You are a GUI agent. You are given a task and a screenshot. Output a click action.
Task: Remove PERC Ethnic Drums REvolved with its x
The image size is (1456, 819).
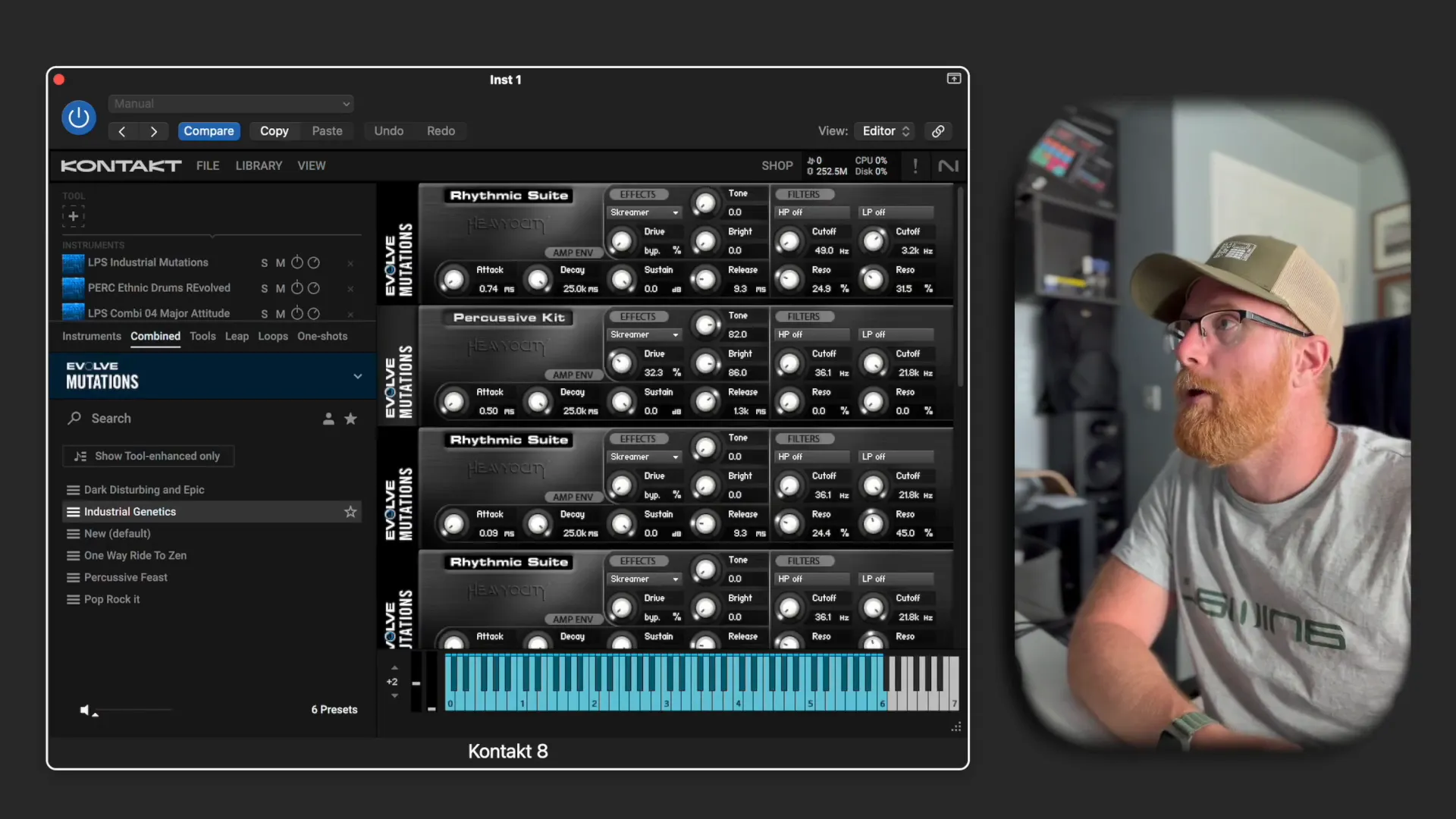coord(350,288)
